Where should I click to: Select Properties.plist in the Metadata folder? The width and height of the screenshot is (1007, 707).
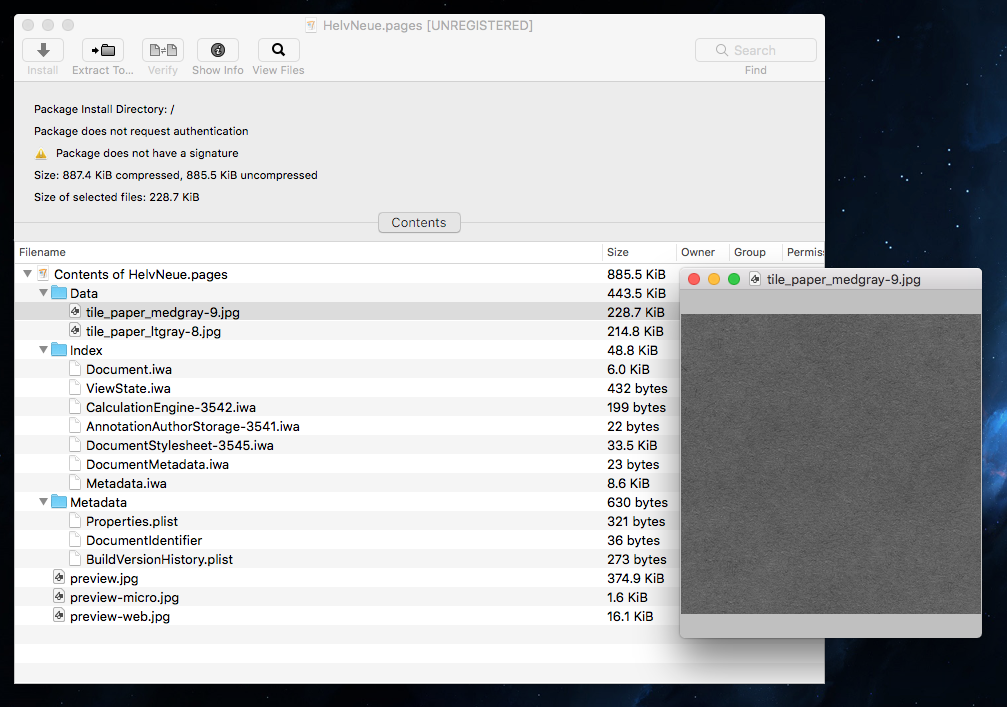click(x=132, y=521)
